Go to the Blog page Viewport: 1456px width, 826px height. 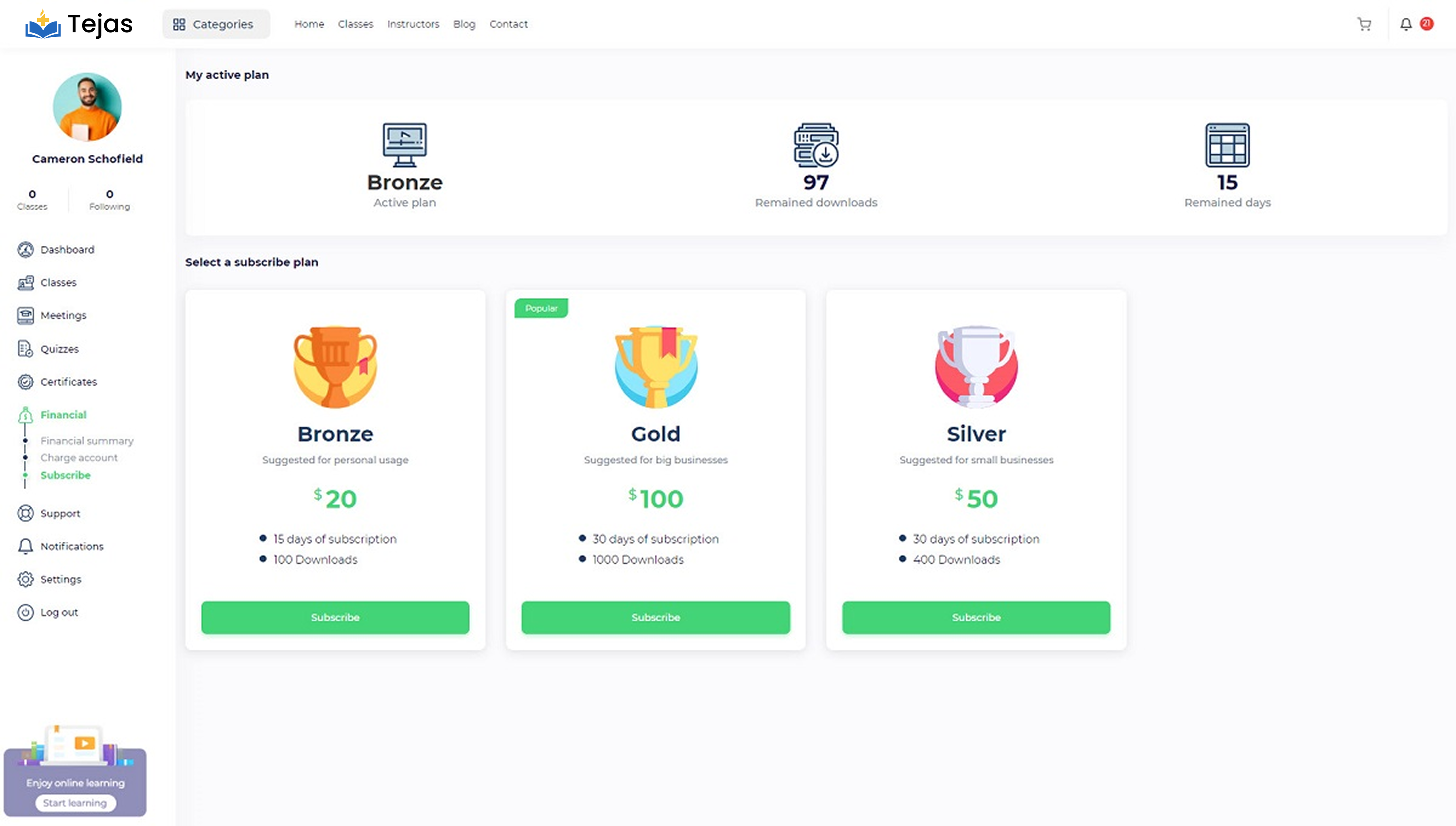(x=464, y=24)
